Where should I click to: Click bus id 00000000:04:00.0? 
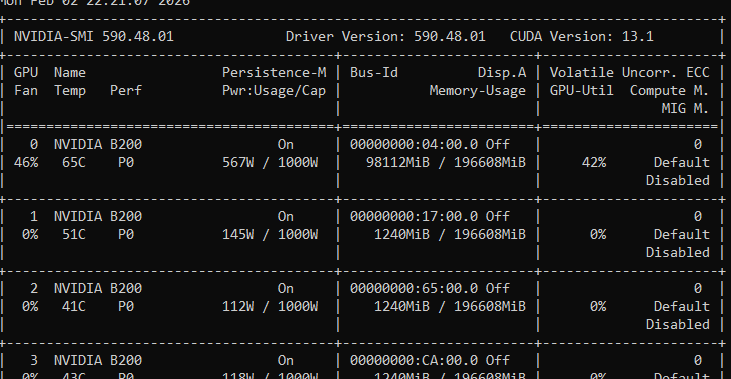[414, 144]
